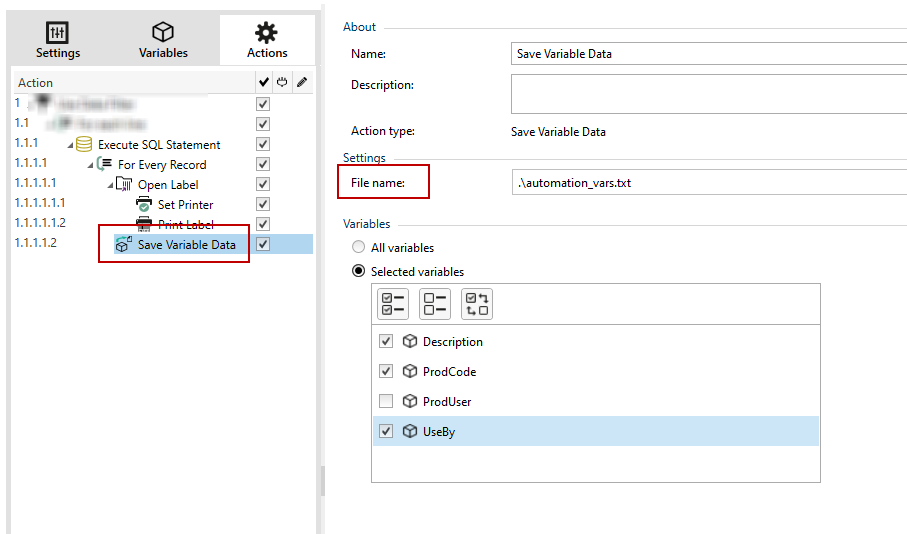Click the Set Printer action icon
Image resolution: width=907 pixels, height=534 pixels.
coord(144,204)
